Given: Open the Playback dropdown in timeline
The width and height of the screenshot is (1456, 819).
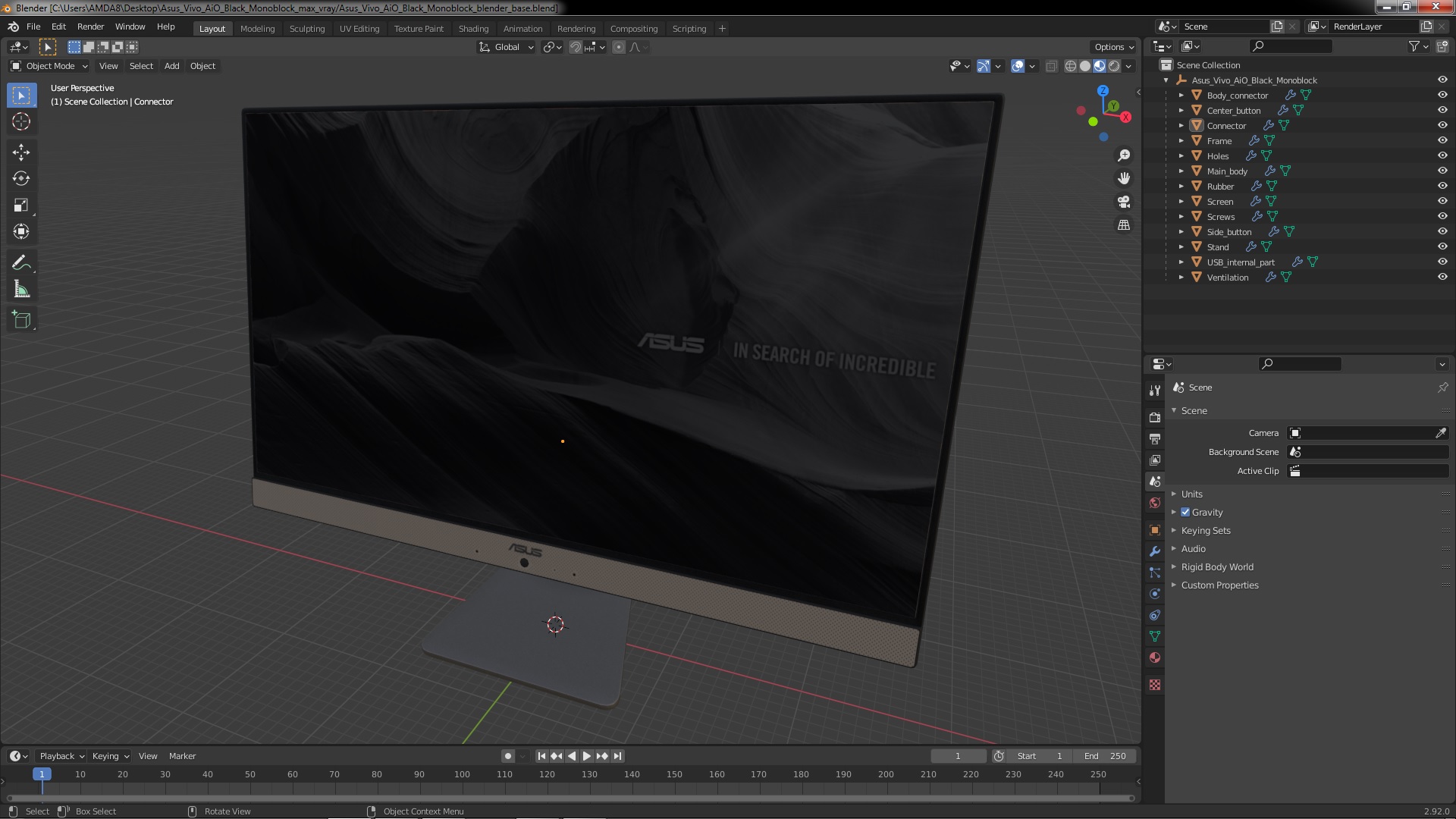Looking at the screenshot, I should point(61,756).
